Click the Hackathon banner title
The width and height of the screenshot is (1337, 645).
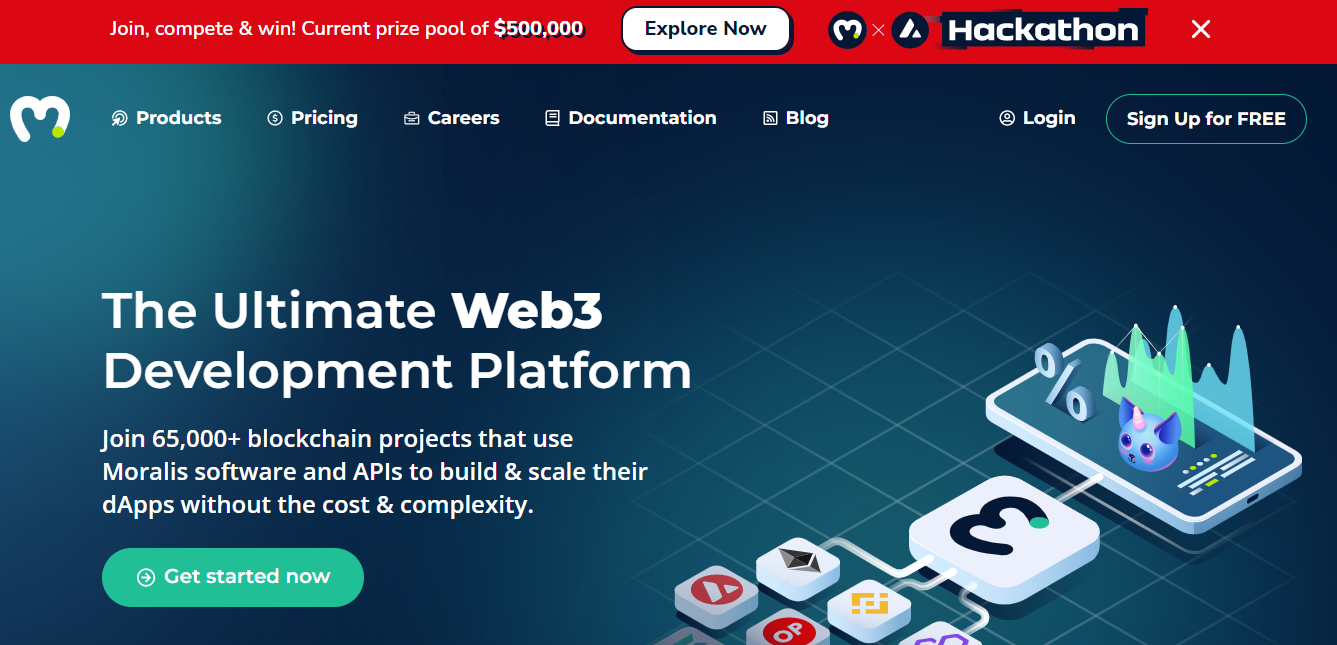[x=1042, y=30]
